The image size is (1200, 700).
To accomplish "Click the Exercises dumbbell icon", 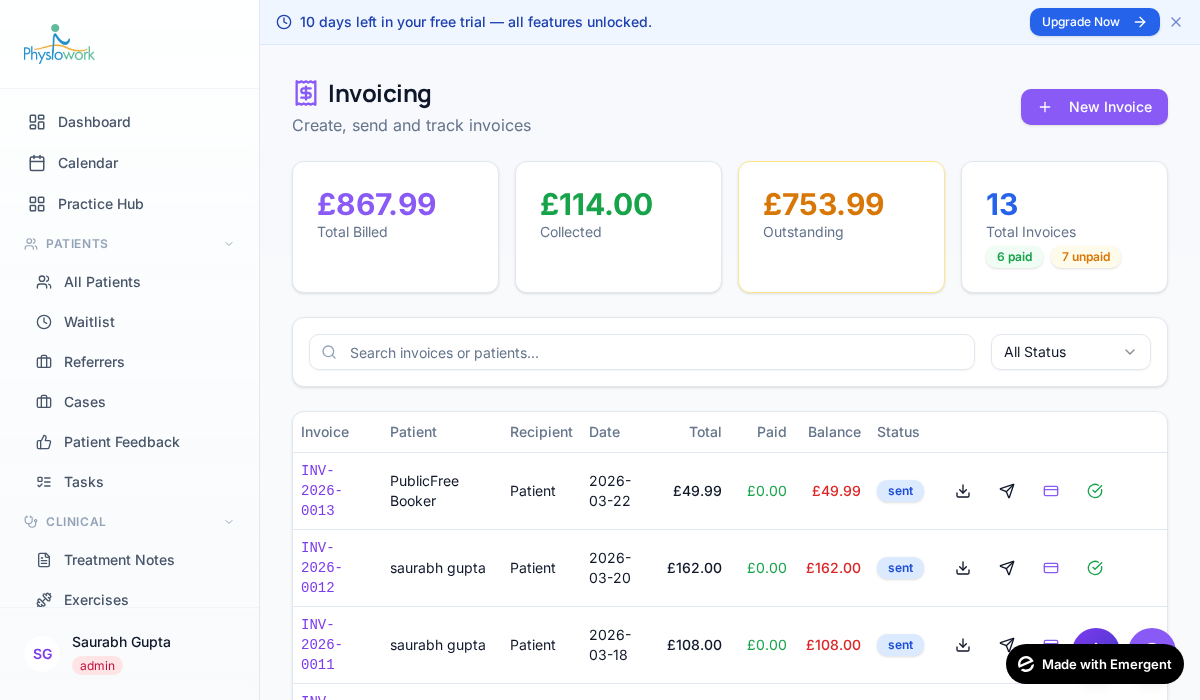I will [x=44, y=600].
